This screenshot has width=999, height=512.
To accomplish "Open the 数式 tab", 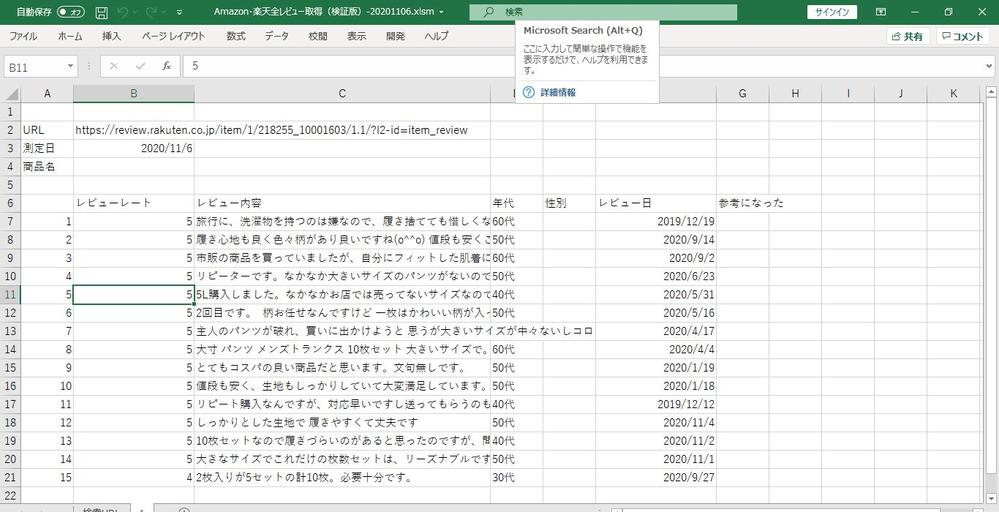I will click(x=236, y=36).
